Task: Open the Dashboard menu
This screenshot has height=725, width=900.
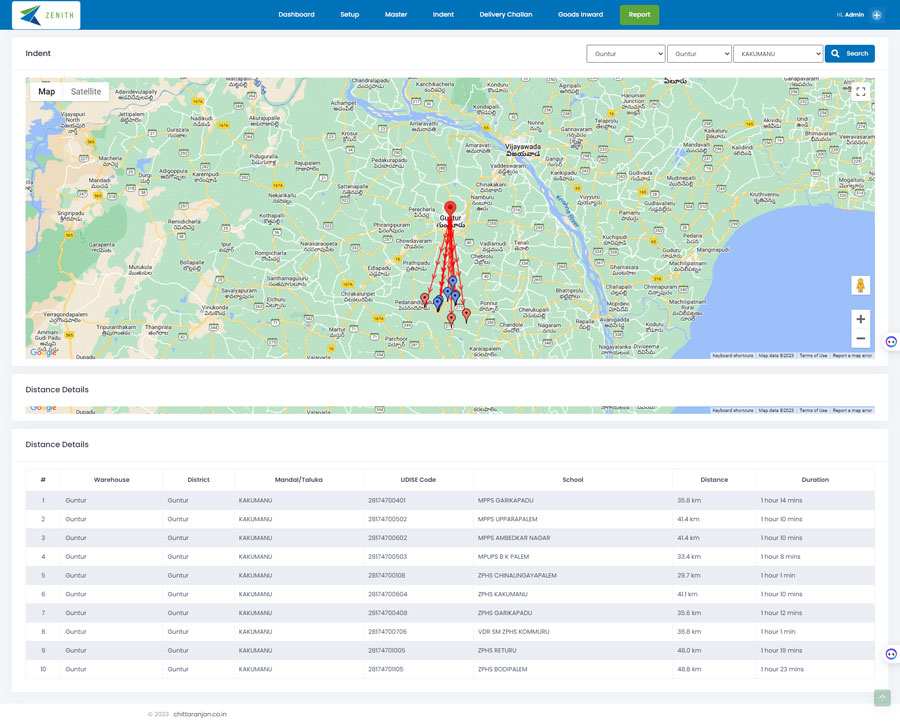Action: [296, 14]
